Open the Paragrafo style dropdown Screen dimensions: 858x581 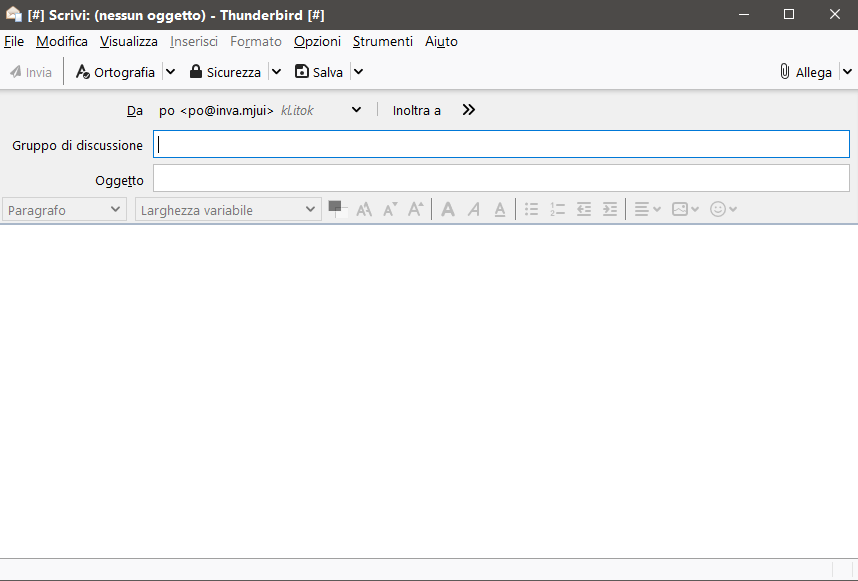pos(64,210)
